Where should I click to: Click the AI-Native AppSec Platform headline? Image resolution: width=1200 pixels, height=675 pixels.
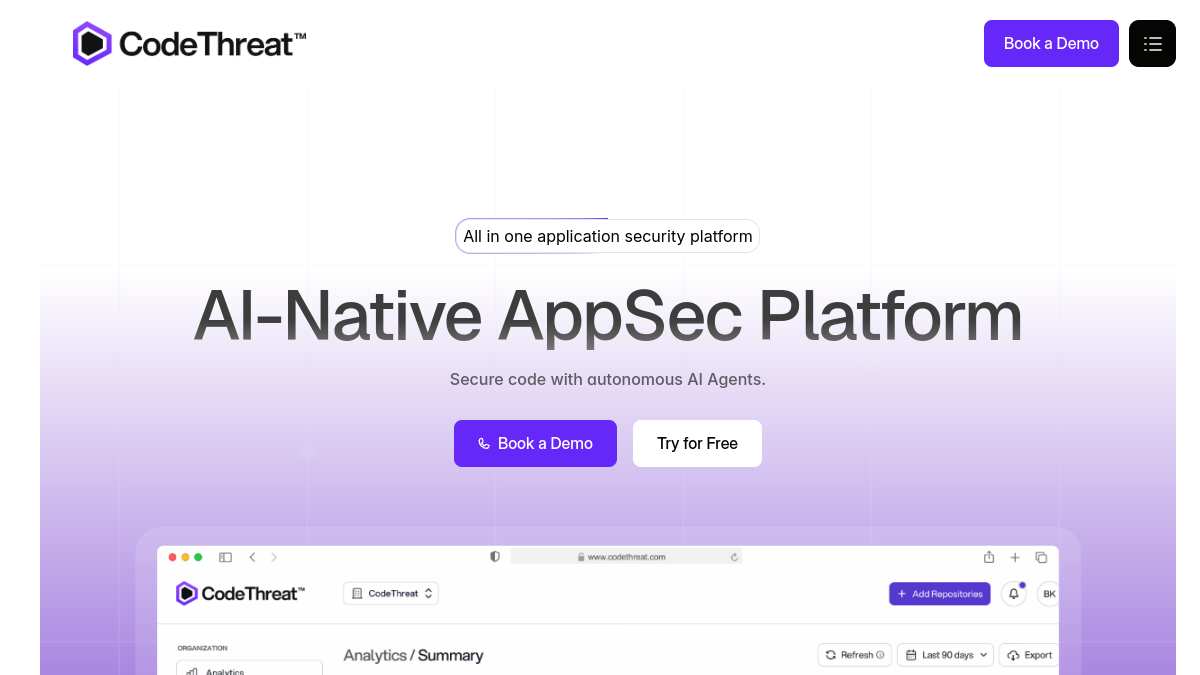point(607,315)
